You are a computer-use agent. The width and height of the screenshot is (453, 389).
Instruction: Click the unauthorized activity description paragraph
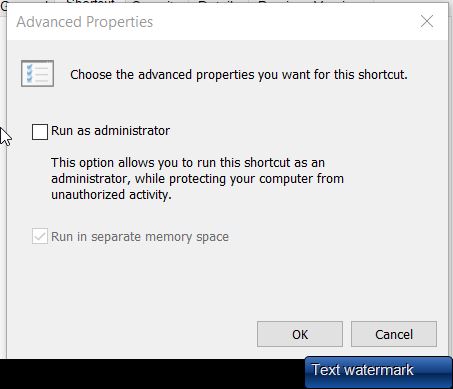point(197,179)
